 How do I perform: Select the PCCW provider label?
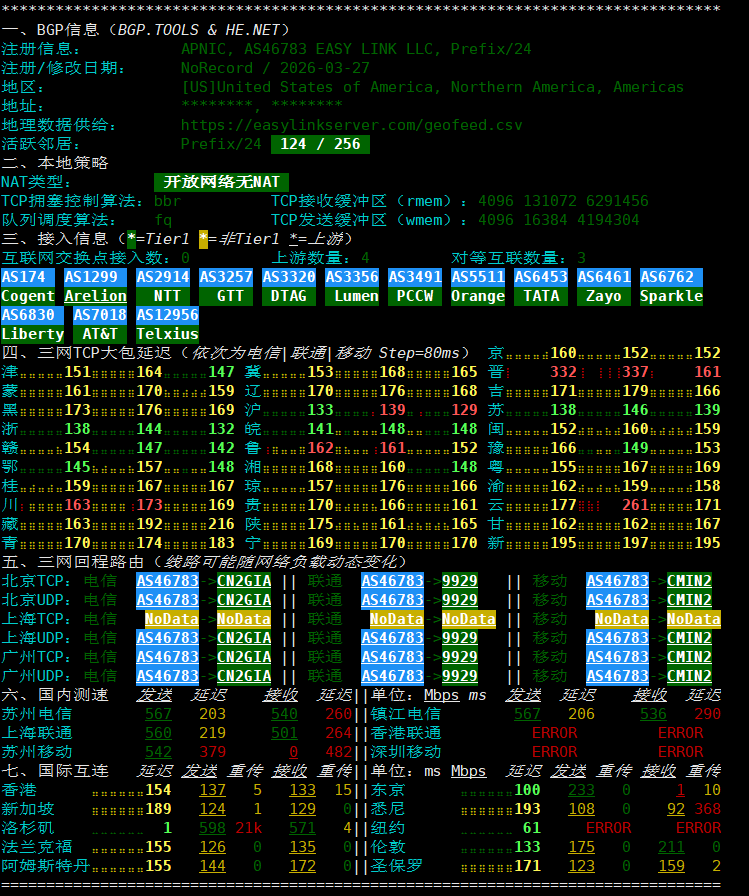pos(415,296)
